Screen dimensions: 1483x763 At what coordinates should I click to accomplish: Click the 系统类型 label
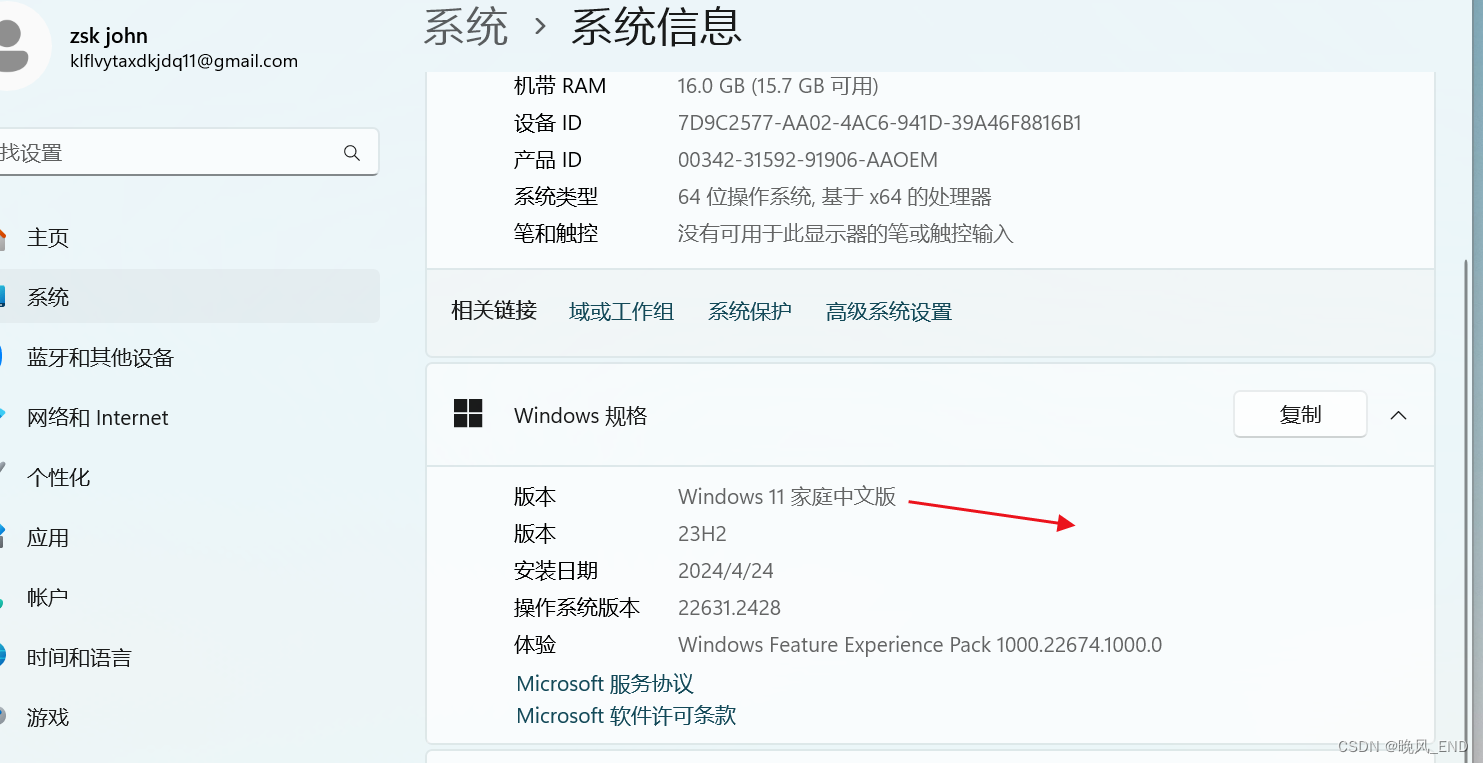556,197
